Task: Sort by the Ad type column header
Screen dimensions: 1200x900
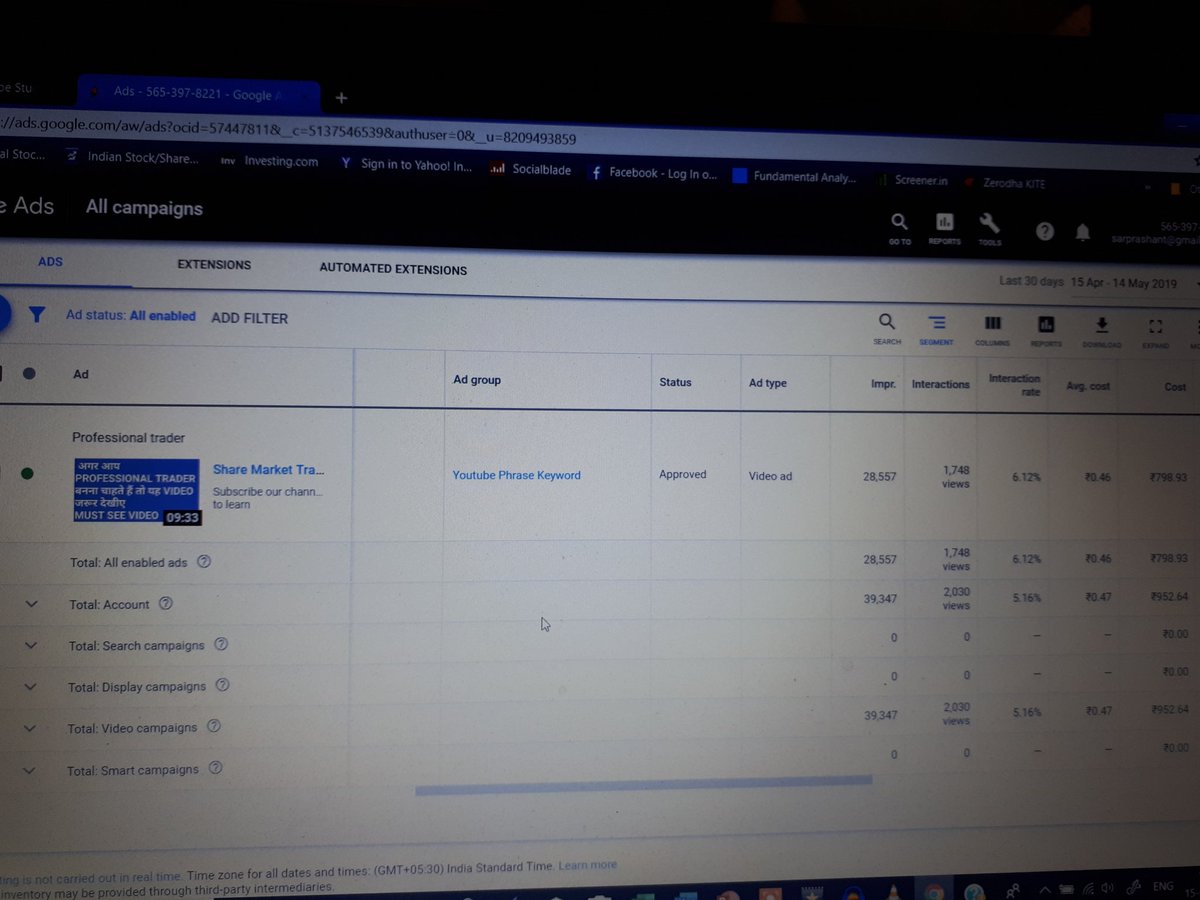Action: tap(768, 383)
